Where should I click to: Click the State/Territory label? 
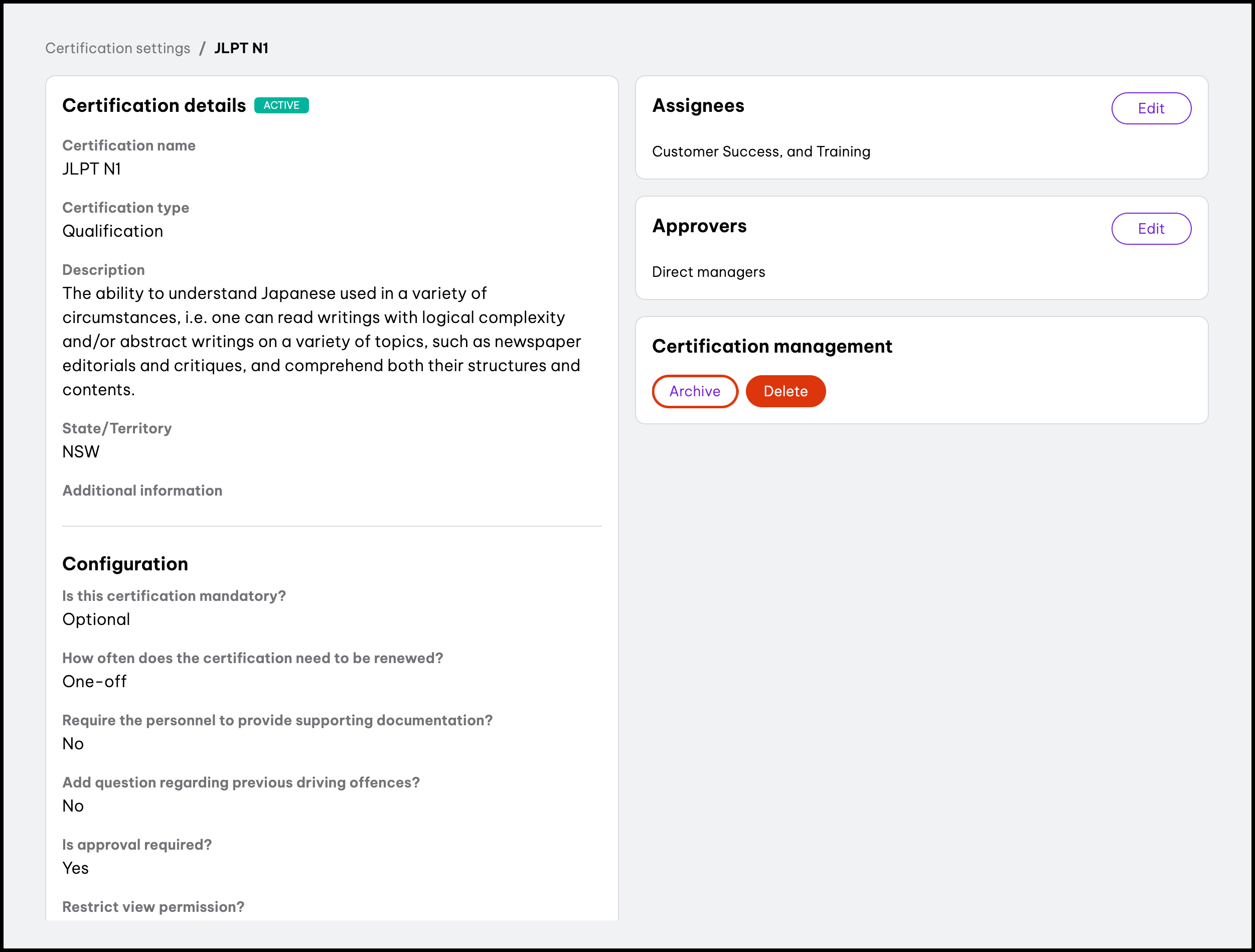click(117, 428)
